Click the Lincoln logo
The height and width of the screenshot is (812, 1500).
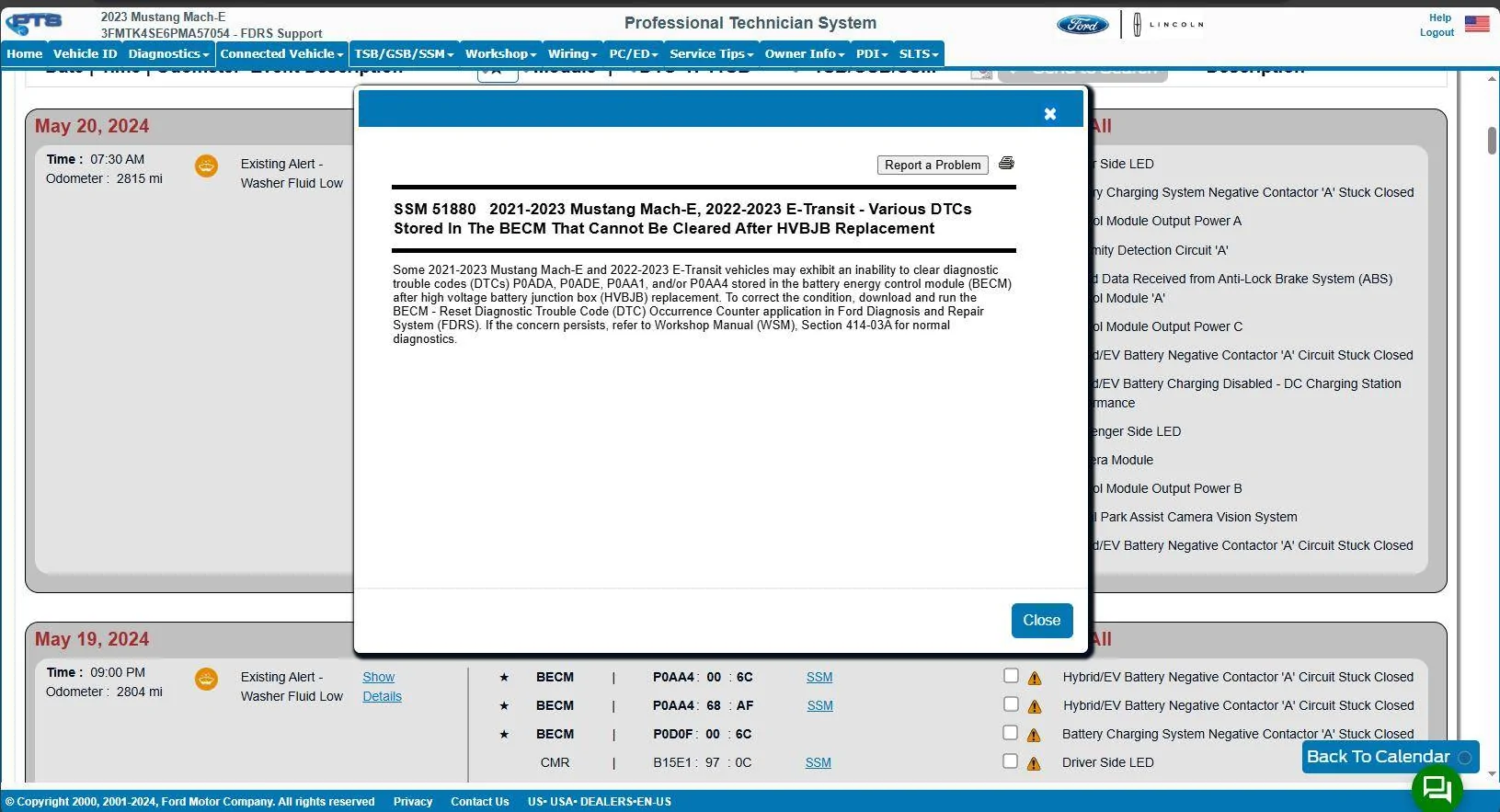pos(1168,25)
